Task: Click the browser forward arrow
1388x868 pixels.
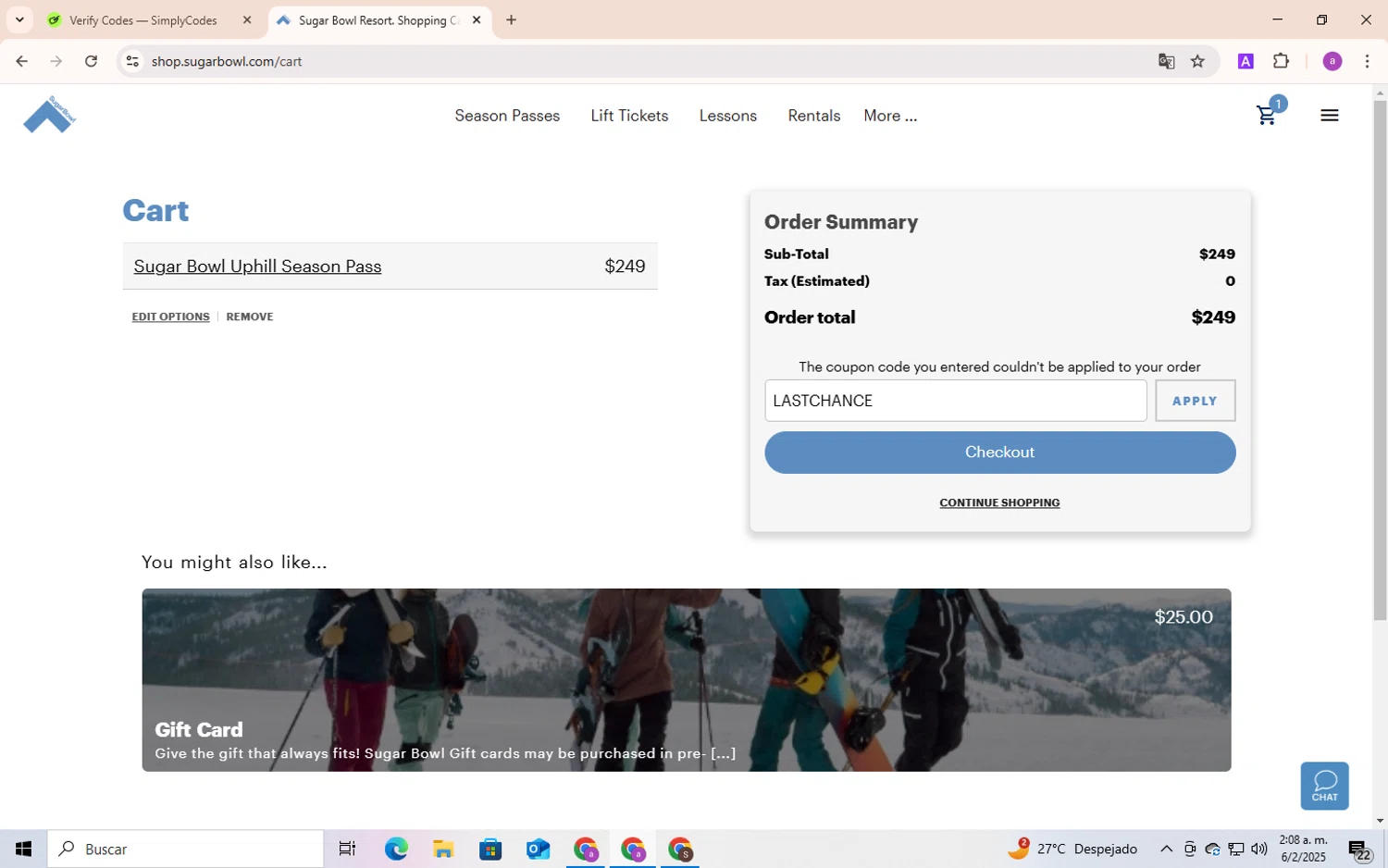Action: (x=56, y=61)
